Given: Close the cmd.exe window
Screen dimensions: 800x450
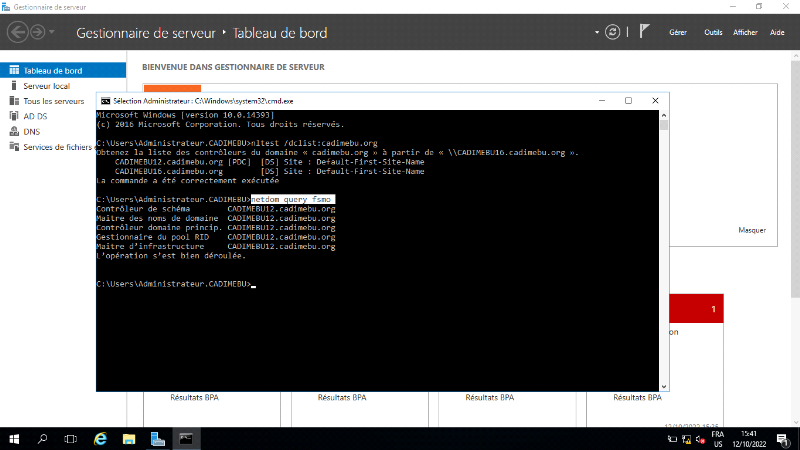Looking at the screenshot, I should click(655, 101).
